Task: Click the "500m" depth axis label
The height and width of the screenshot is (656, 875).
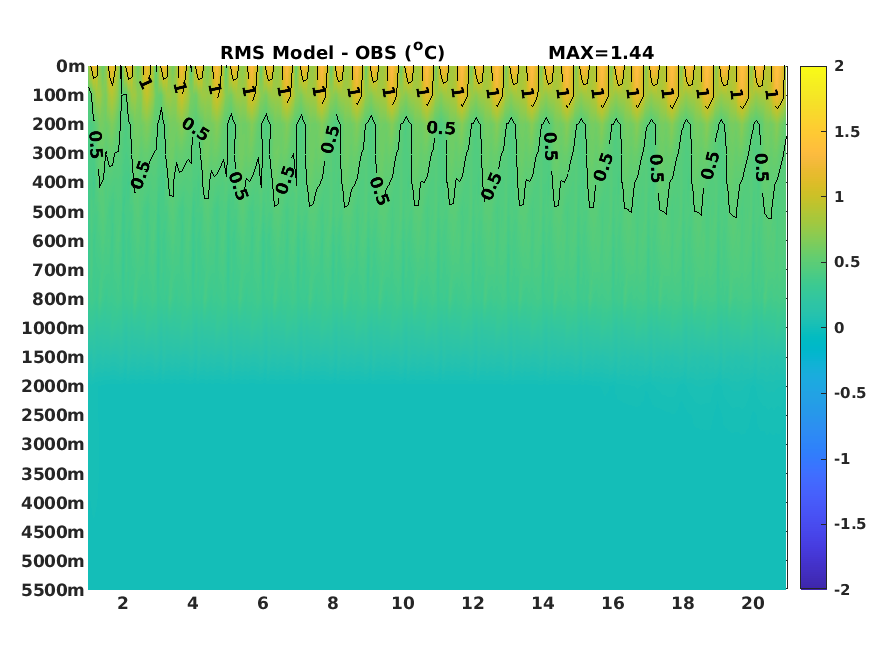Action: click(x=58, y=213)
